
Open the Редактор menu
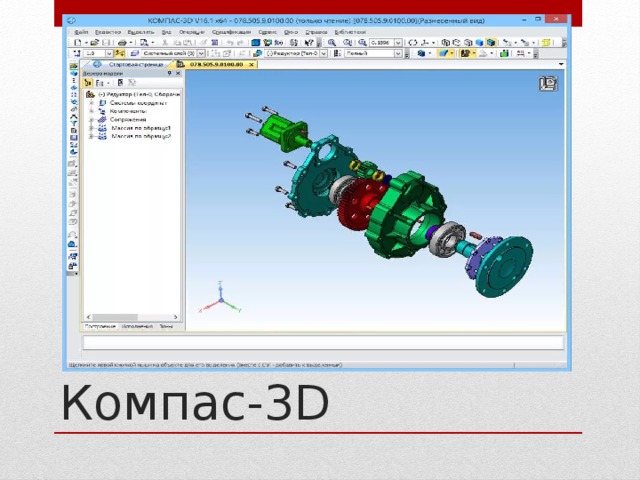[108, 32]
